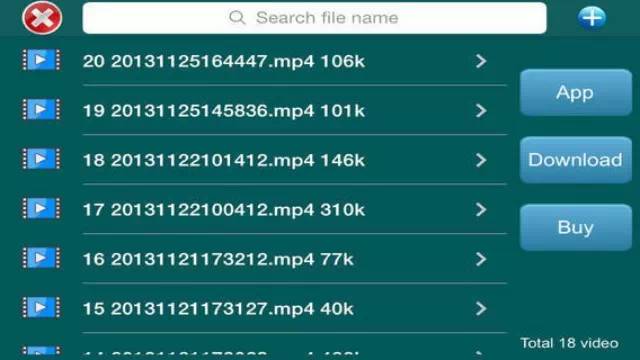The height and width of the screenshot is (360, 640).
Task: Expand details chevron for video 15 40k
Action: click(x=481, y=309)
